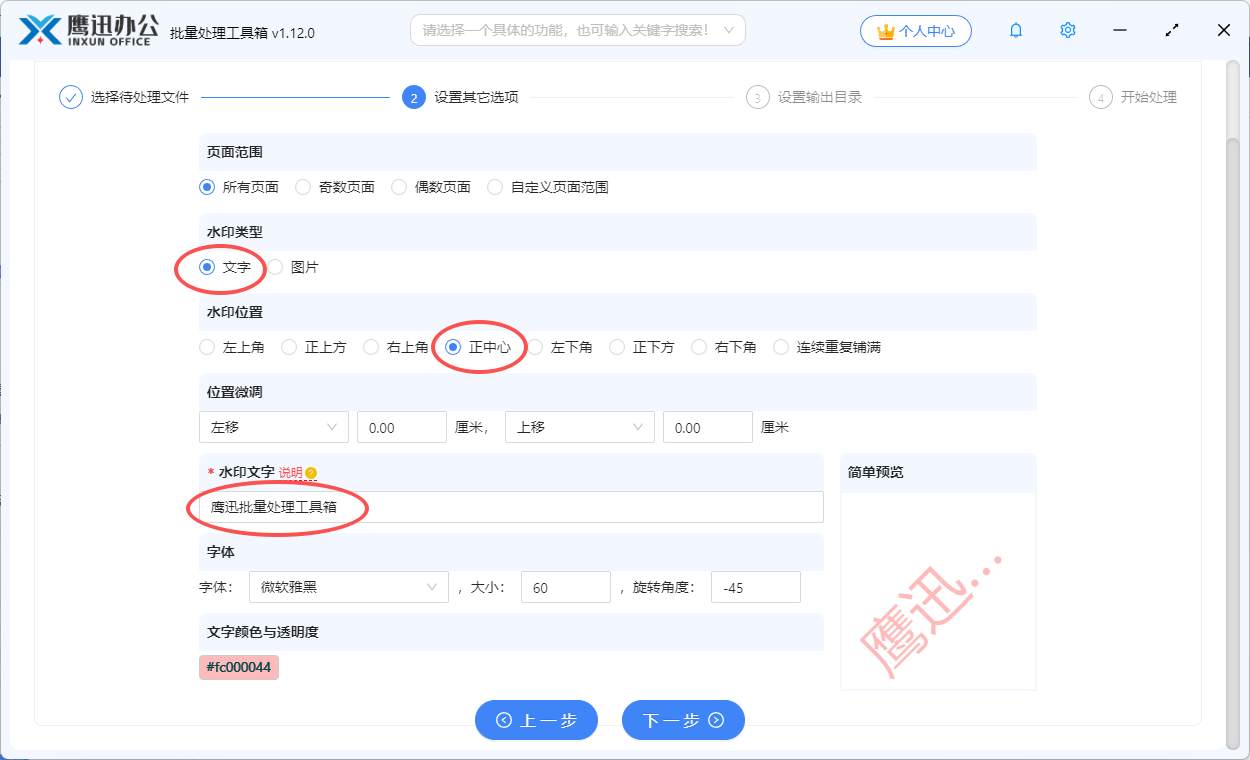Select 奇数页面 page range
This screenshot has width=1250, height=760.
335,187
